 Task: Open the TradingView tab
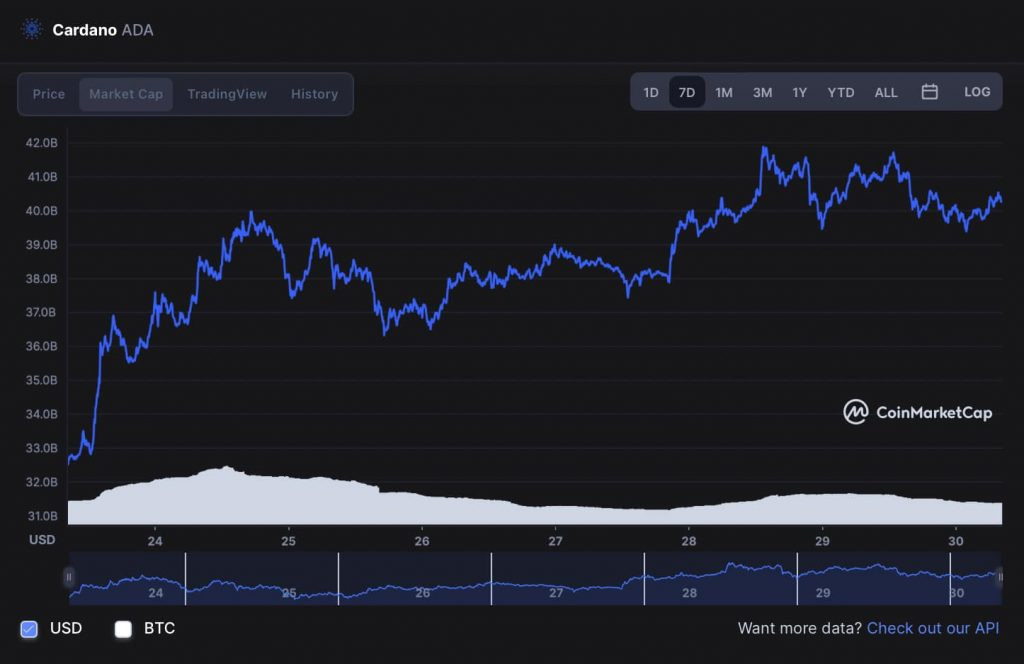coord(227,94)
